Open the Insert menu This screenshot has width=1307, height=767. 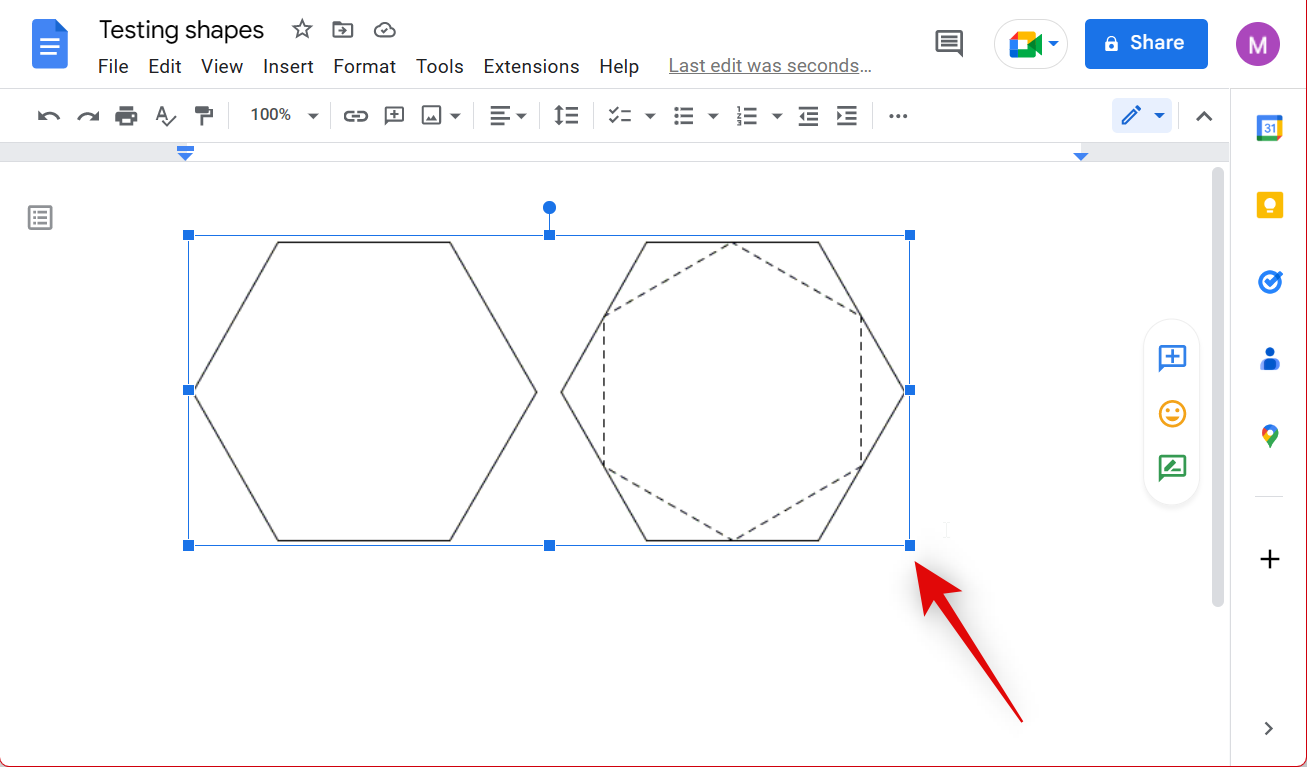(288, 66)
